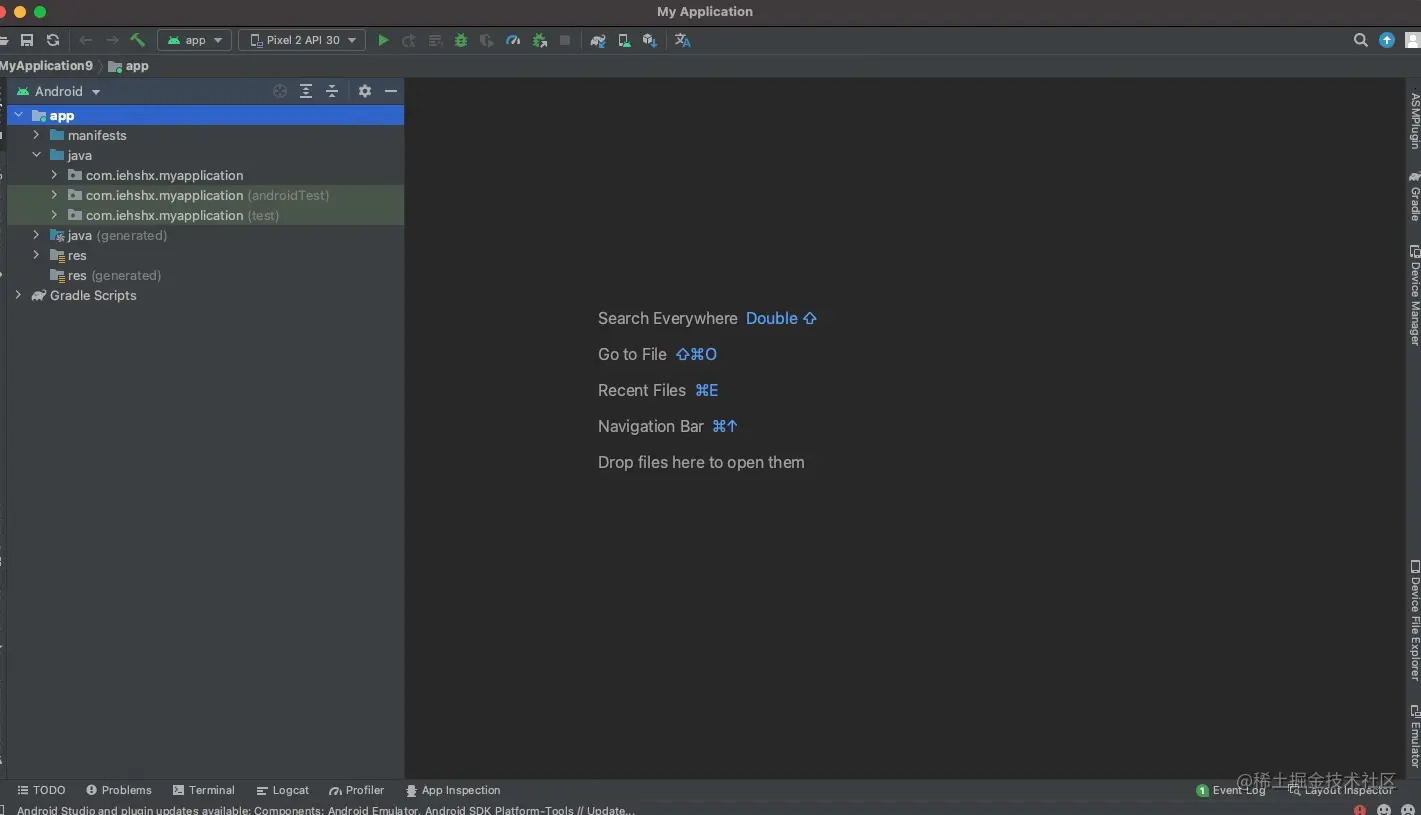Open the AVD Device Manager toolbar icon

(624, 40)
